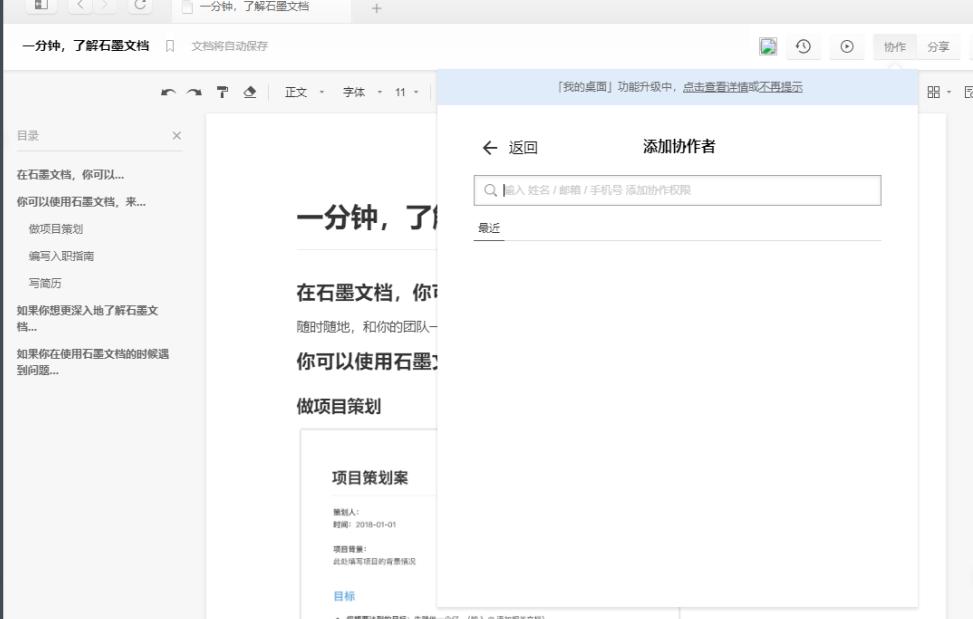Expand the grid icon dropdown arrow
The width and height of the screenshot is (973, 619).
click(949, 92)
